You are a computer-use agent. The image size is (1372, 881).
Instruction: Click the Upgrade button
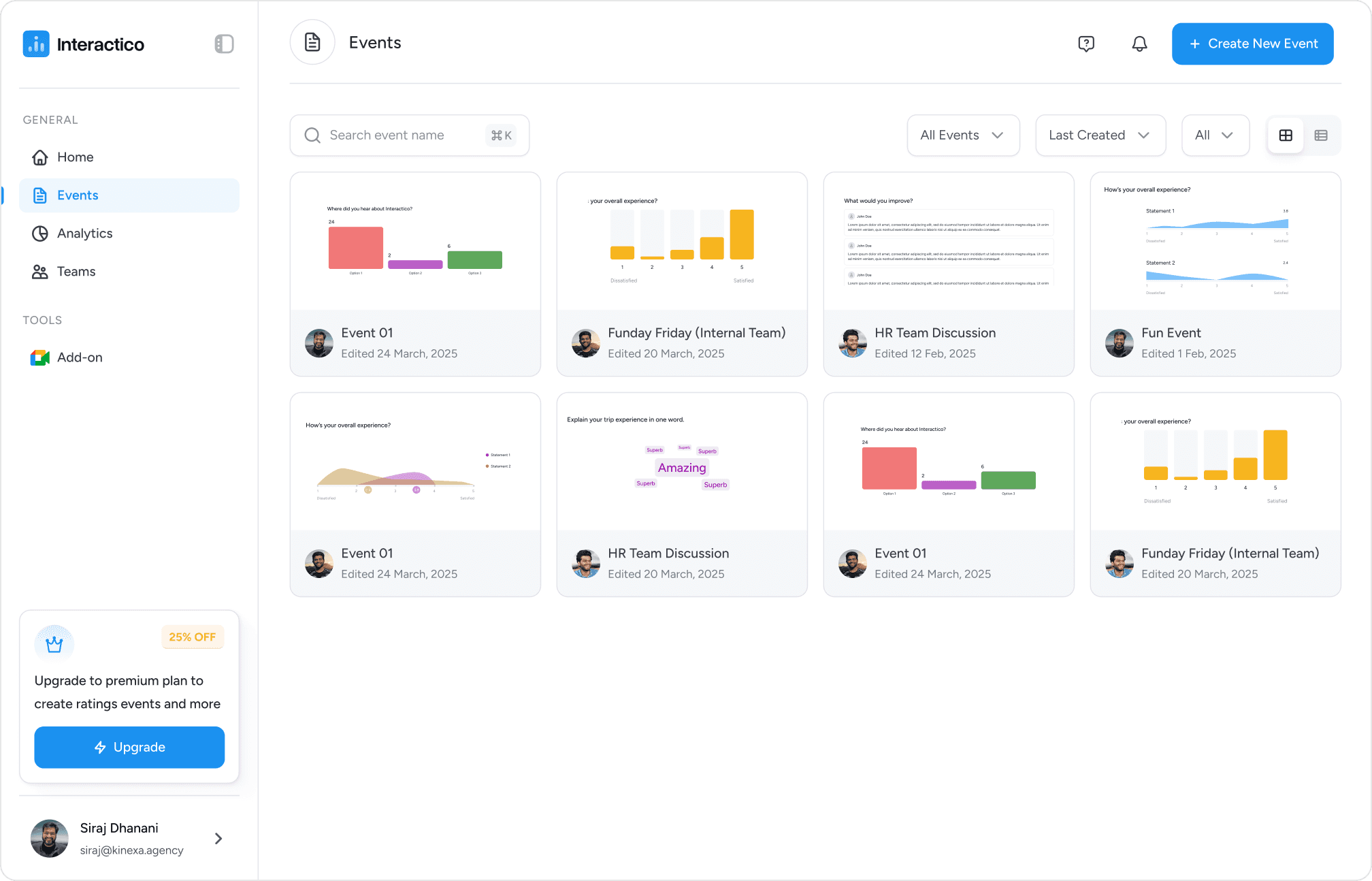129,748
